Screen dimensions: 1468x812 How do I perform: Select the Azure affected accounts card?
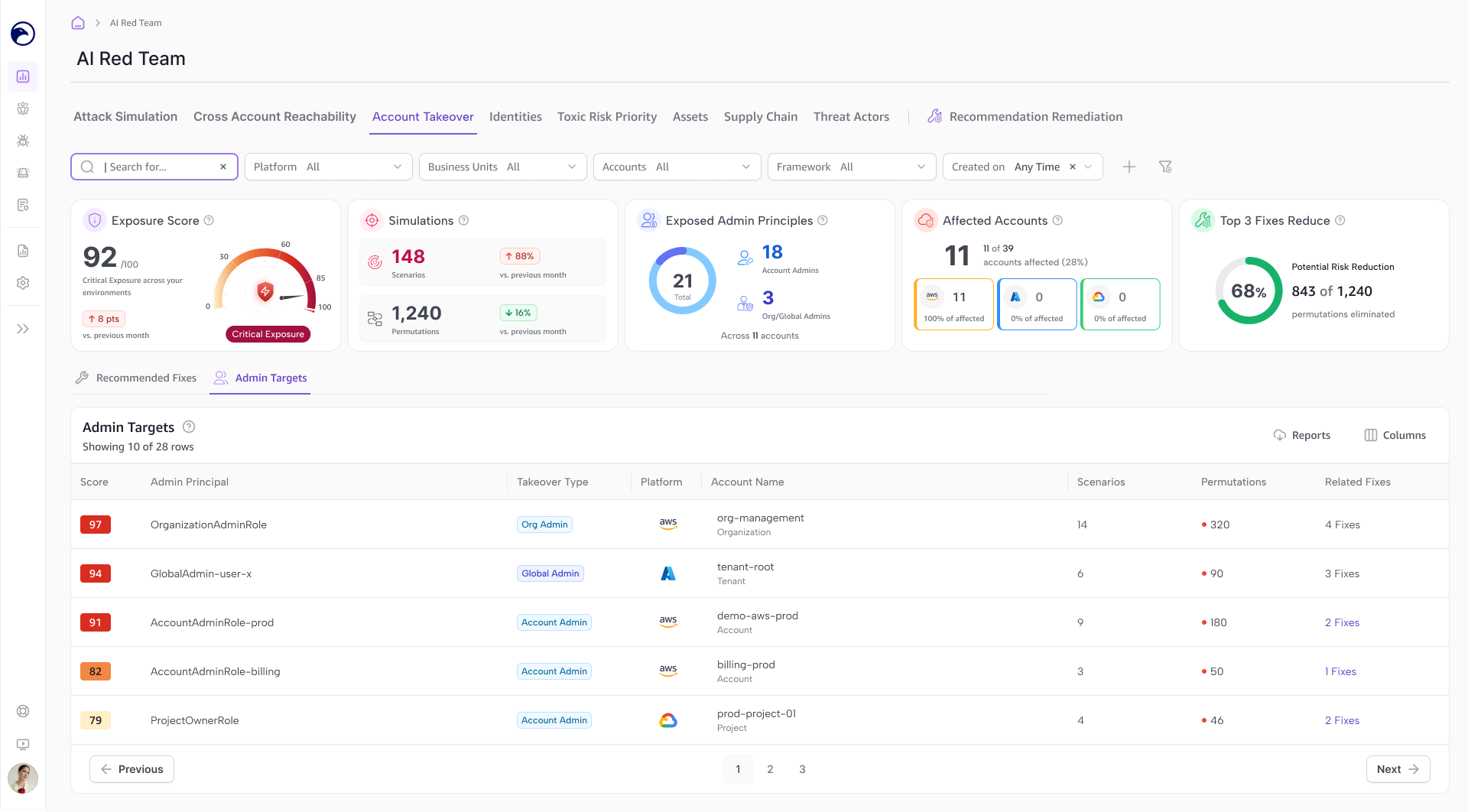coord(1038,304)
